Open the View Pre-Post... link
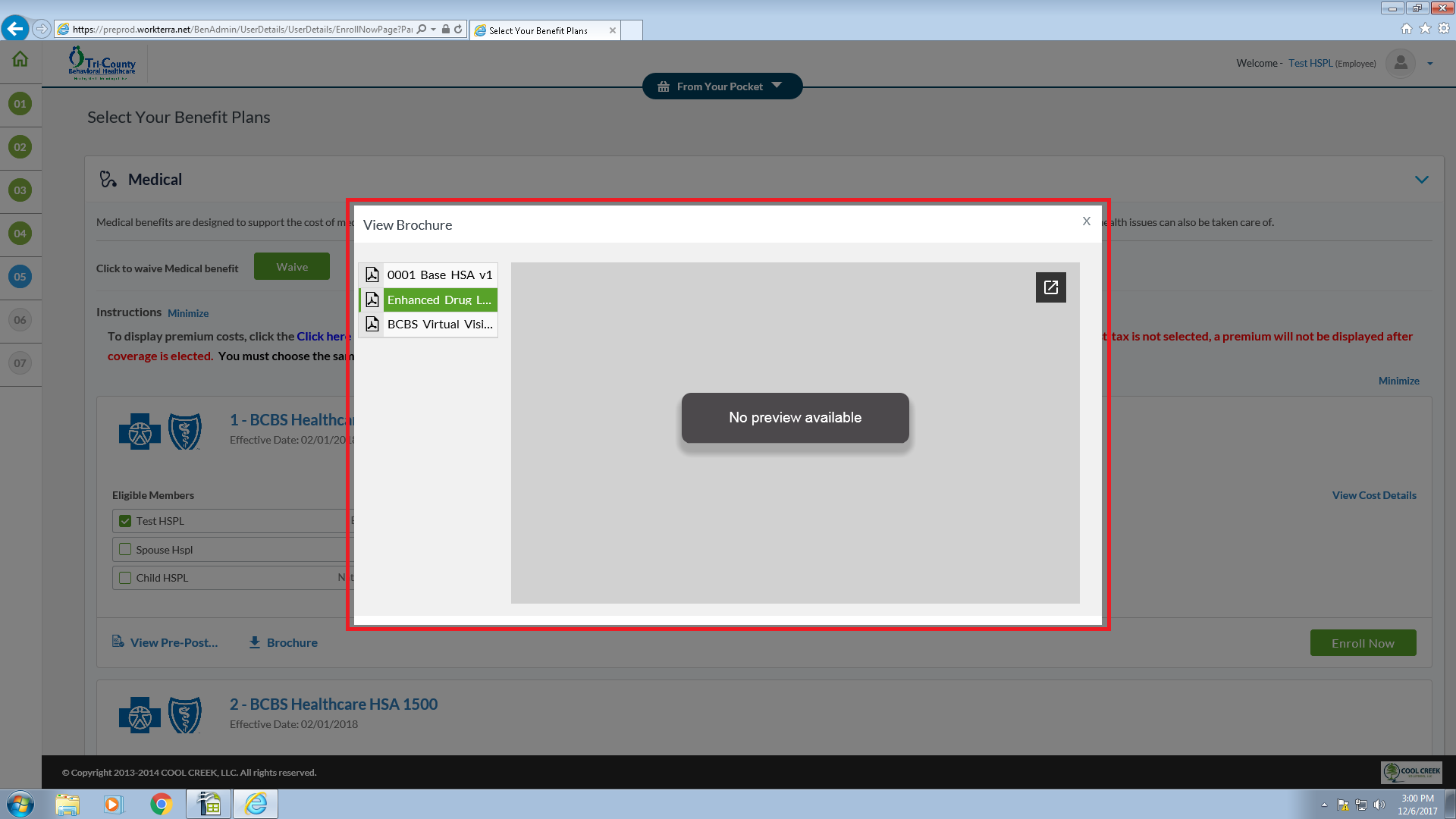 point(165,643)
